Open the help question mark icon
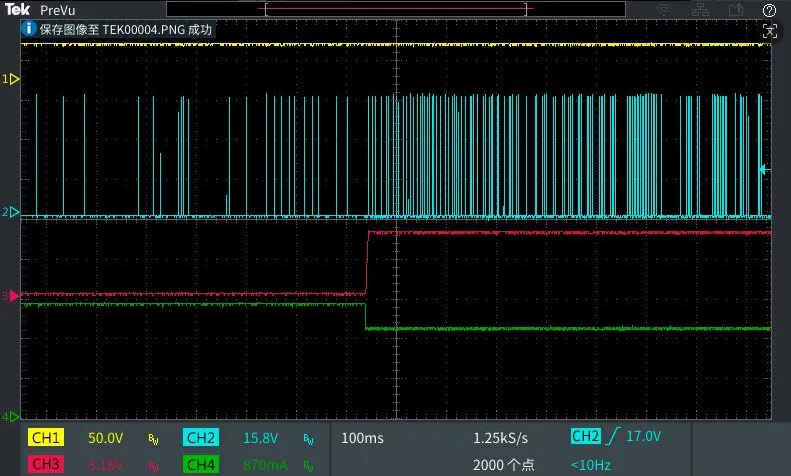 [769, 10]
